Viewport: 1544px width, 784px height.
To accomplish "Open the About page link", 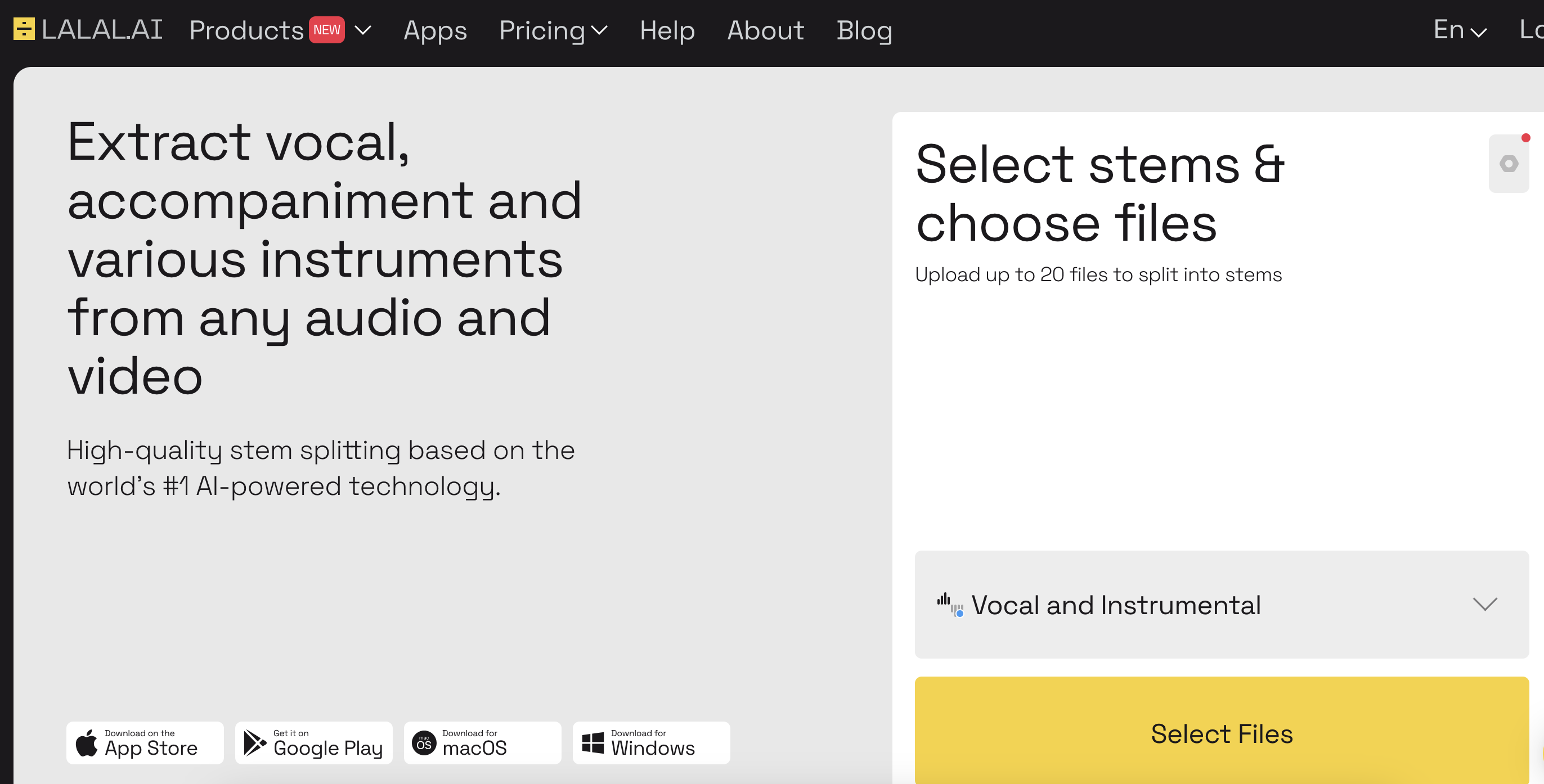I will click(x=765, y=30).
